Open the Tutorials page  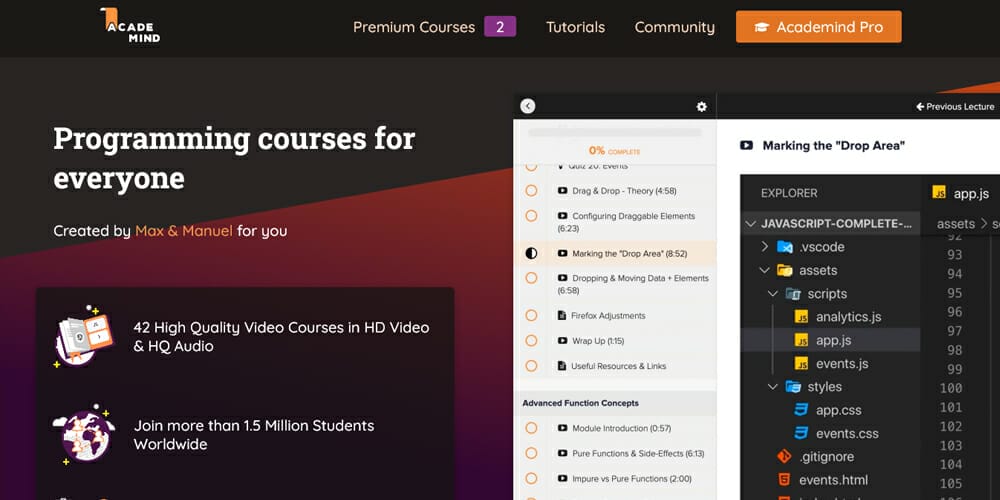(x=575, y=27)
